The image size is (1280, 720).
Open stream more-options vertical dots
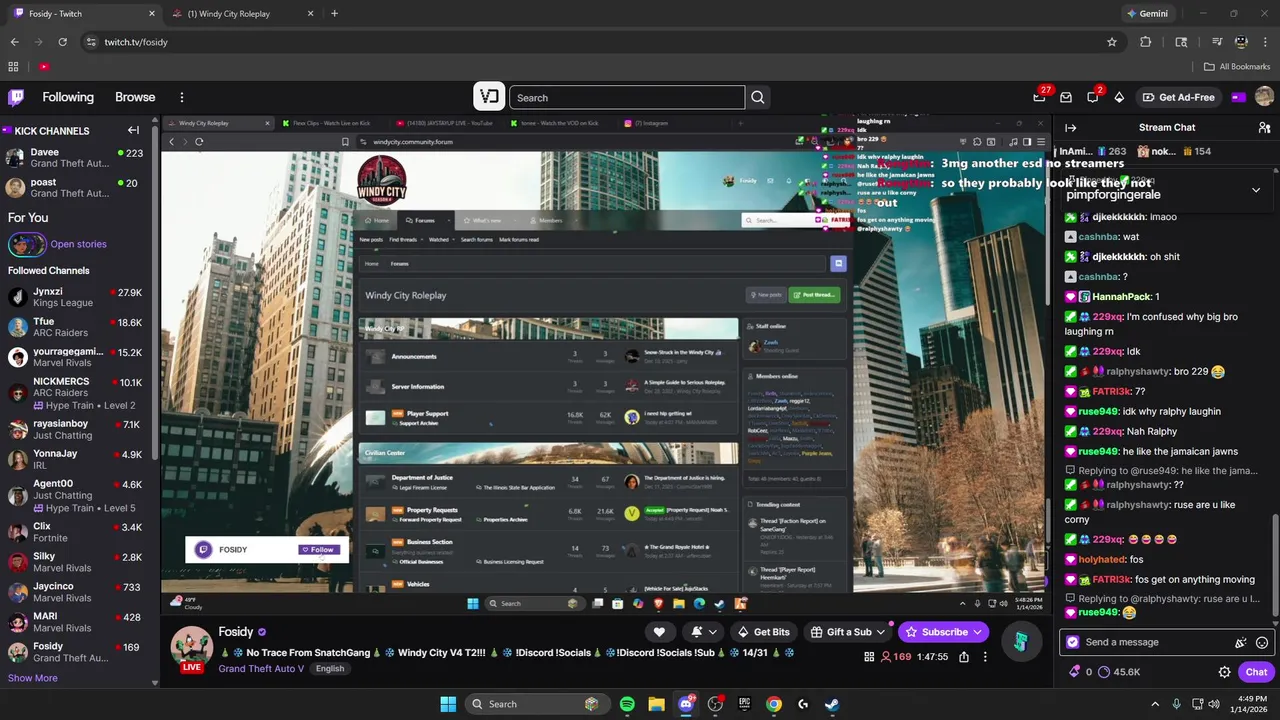pyautogui.click(x=985, y=657)
